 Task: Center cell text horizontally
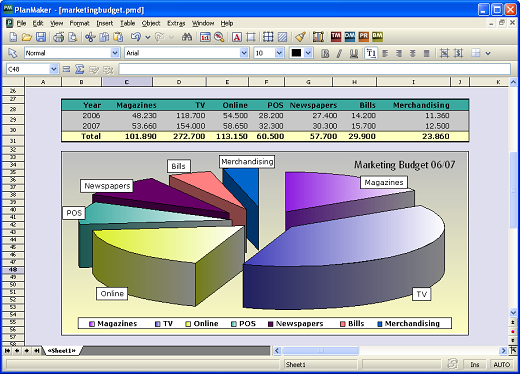pyautogui.click(x=413, y=53)
